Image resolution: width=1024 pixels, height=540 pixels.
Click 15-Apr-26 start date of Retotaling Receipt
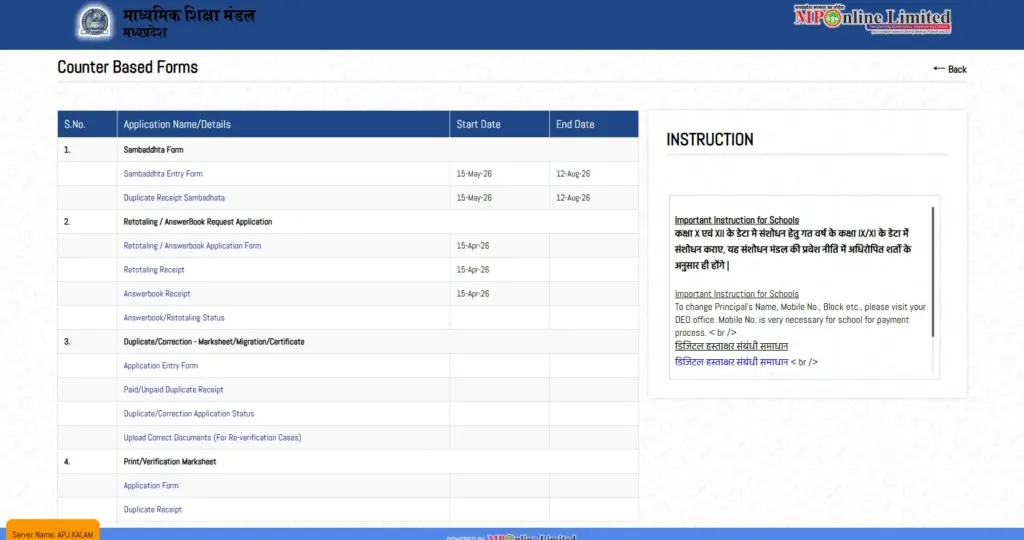click(473, 270)
